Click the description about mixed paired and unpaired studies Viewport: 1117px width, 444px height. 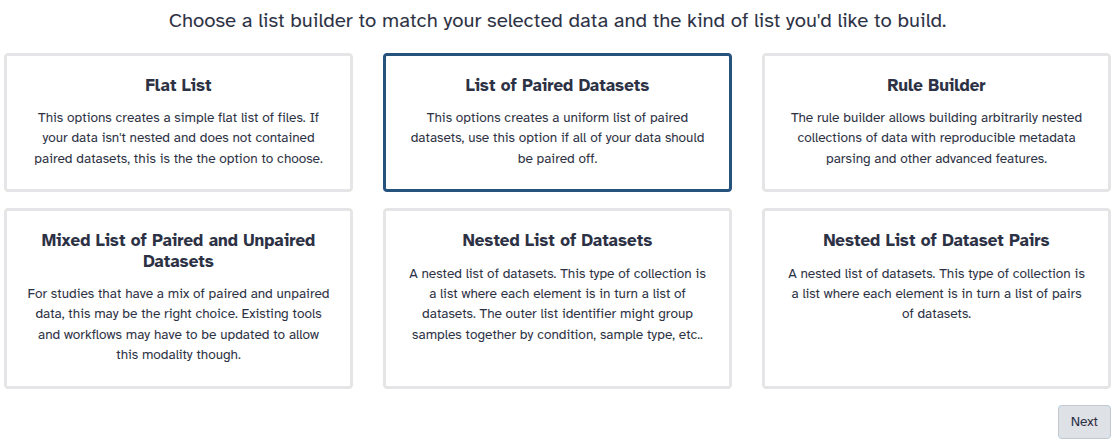[178, 324]
